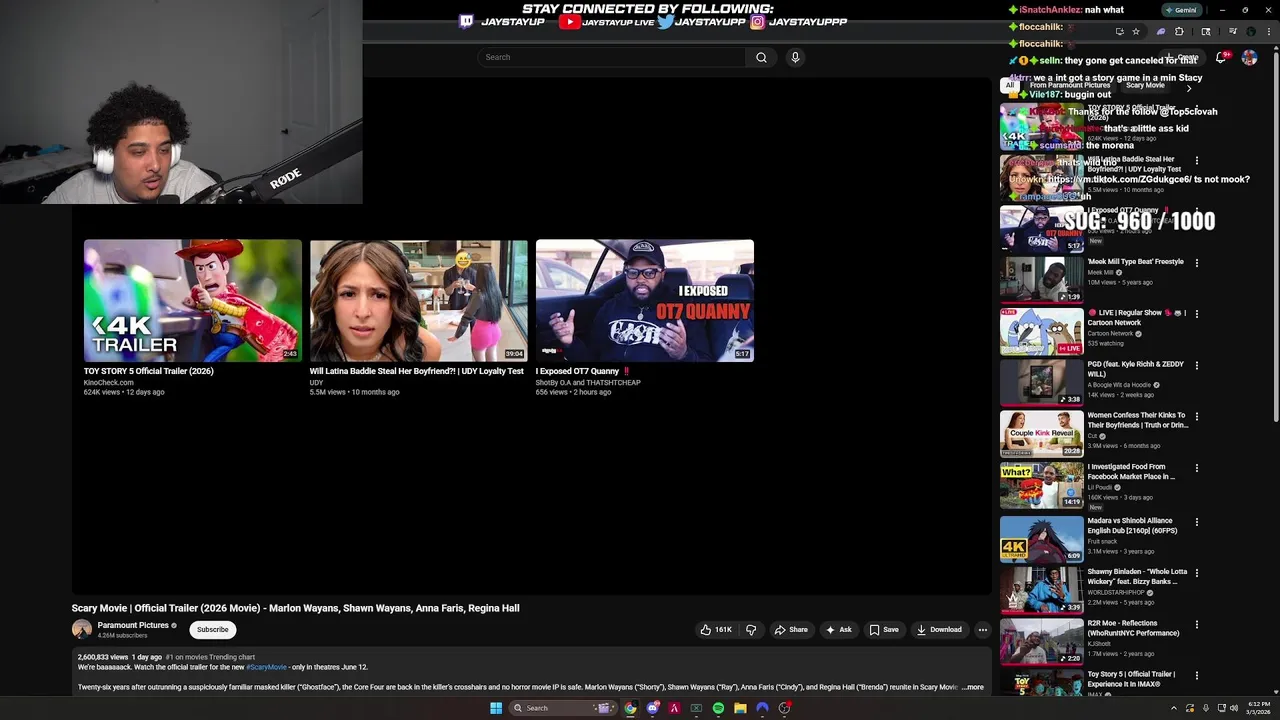Open options for Facebook Market Place food video
The width and height of the screenshot is (1280, 720).
tap(1197, 468)
